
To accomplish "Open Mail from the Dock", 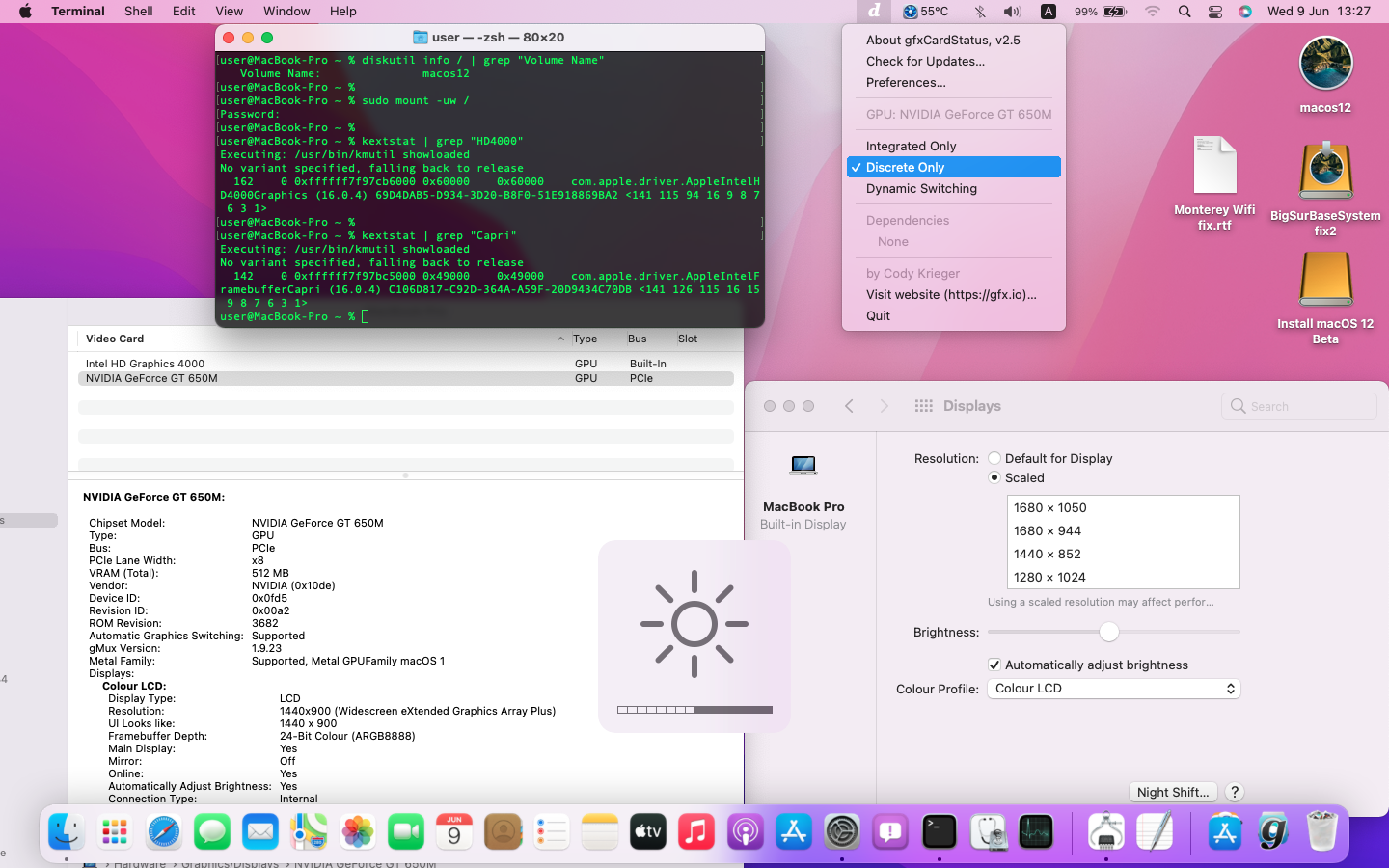I will (x=260, y=831).
